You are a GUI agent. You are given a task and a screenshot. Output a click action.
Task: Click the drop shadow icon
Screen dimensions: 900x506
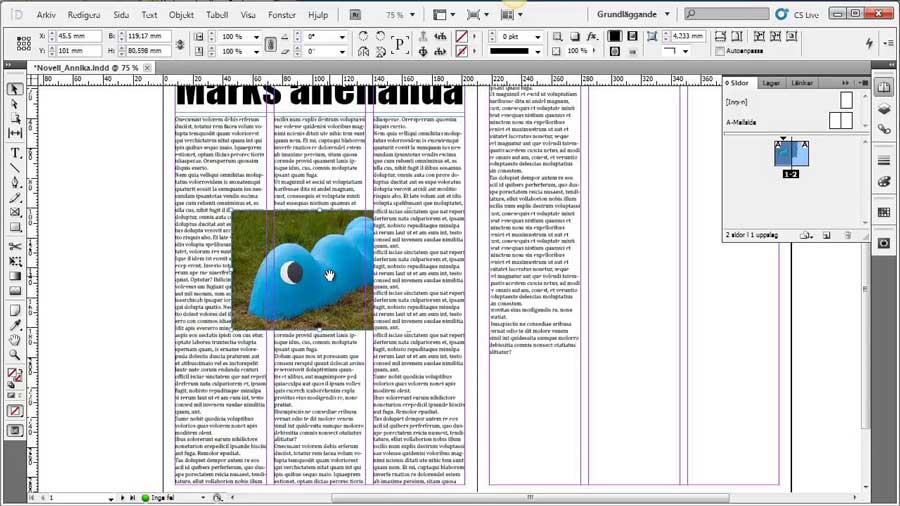point(575,36)
